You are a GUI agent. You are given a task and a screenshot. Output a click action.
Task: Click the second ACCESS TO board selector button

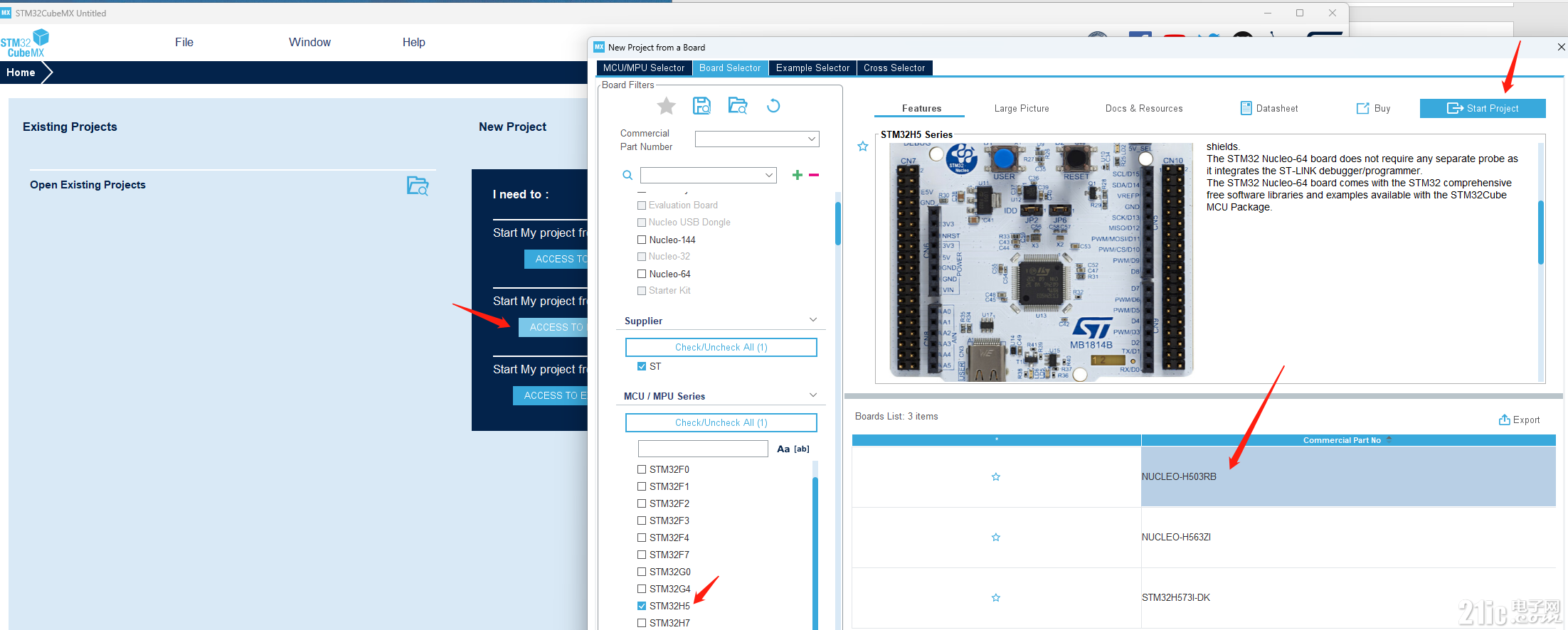click(553, 327)
